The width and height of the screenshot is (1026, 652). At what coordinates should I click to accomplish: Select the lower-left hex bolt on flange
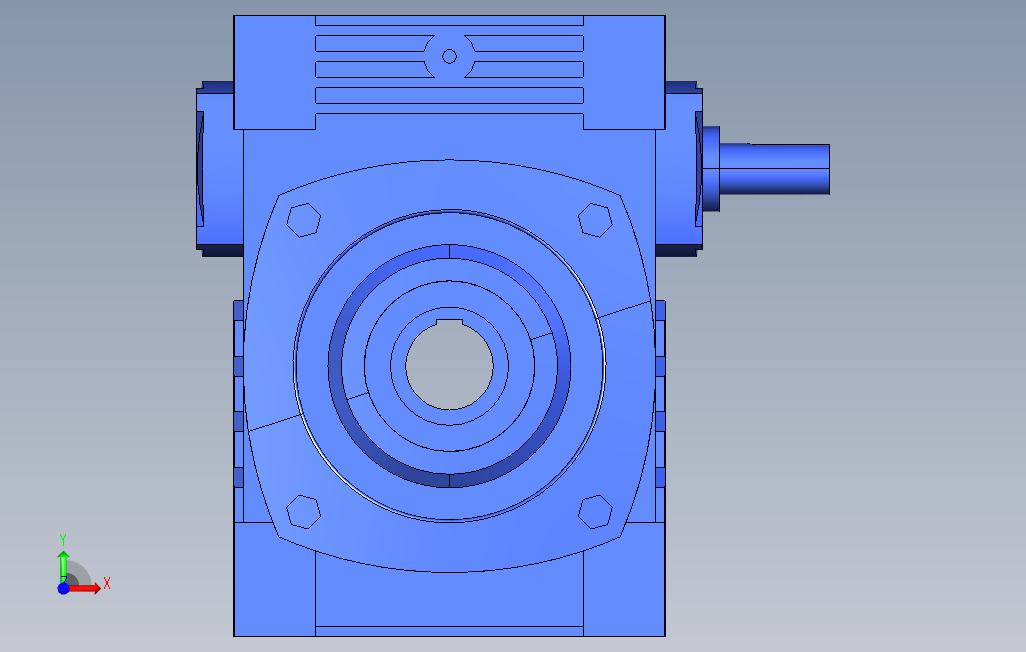pyautogui.click(x=304, y=511)
